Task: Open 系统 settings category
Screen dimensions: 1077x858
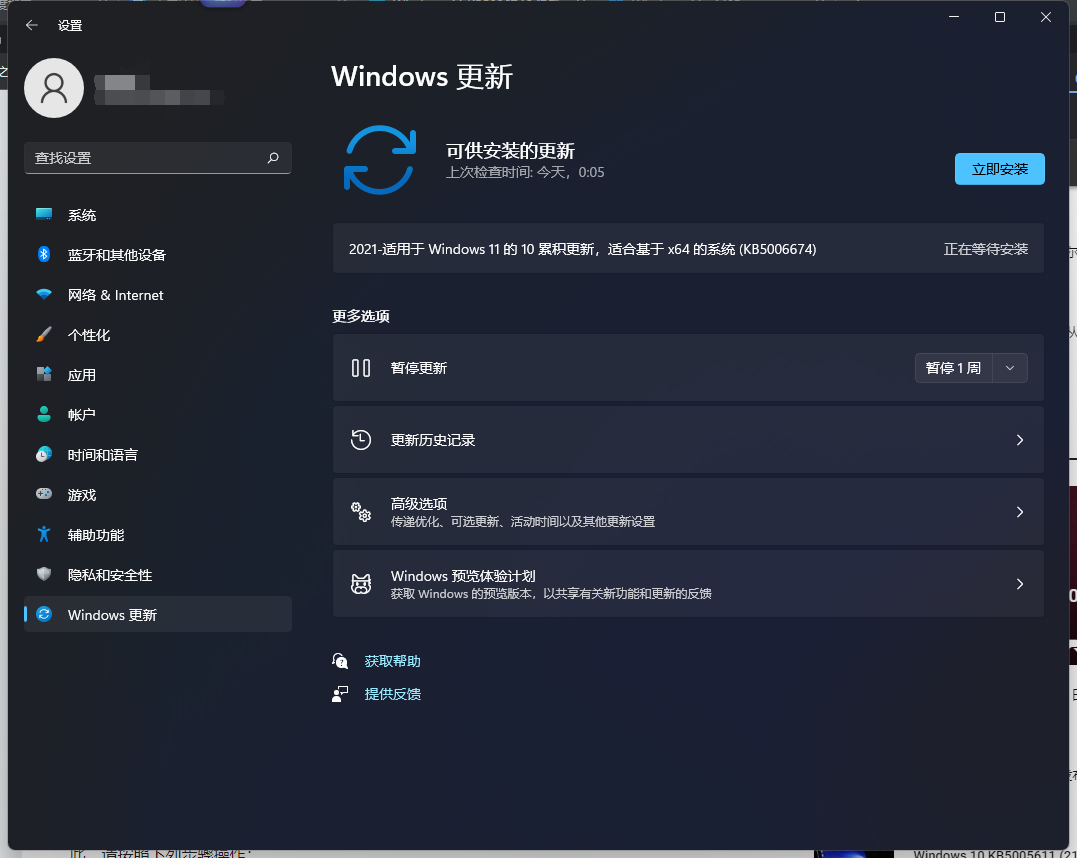Action: click(158, 215)
